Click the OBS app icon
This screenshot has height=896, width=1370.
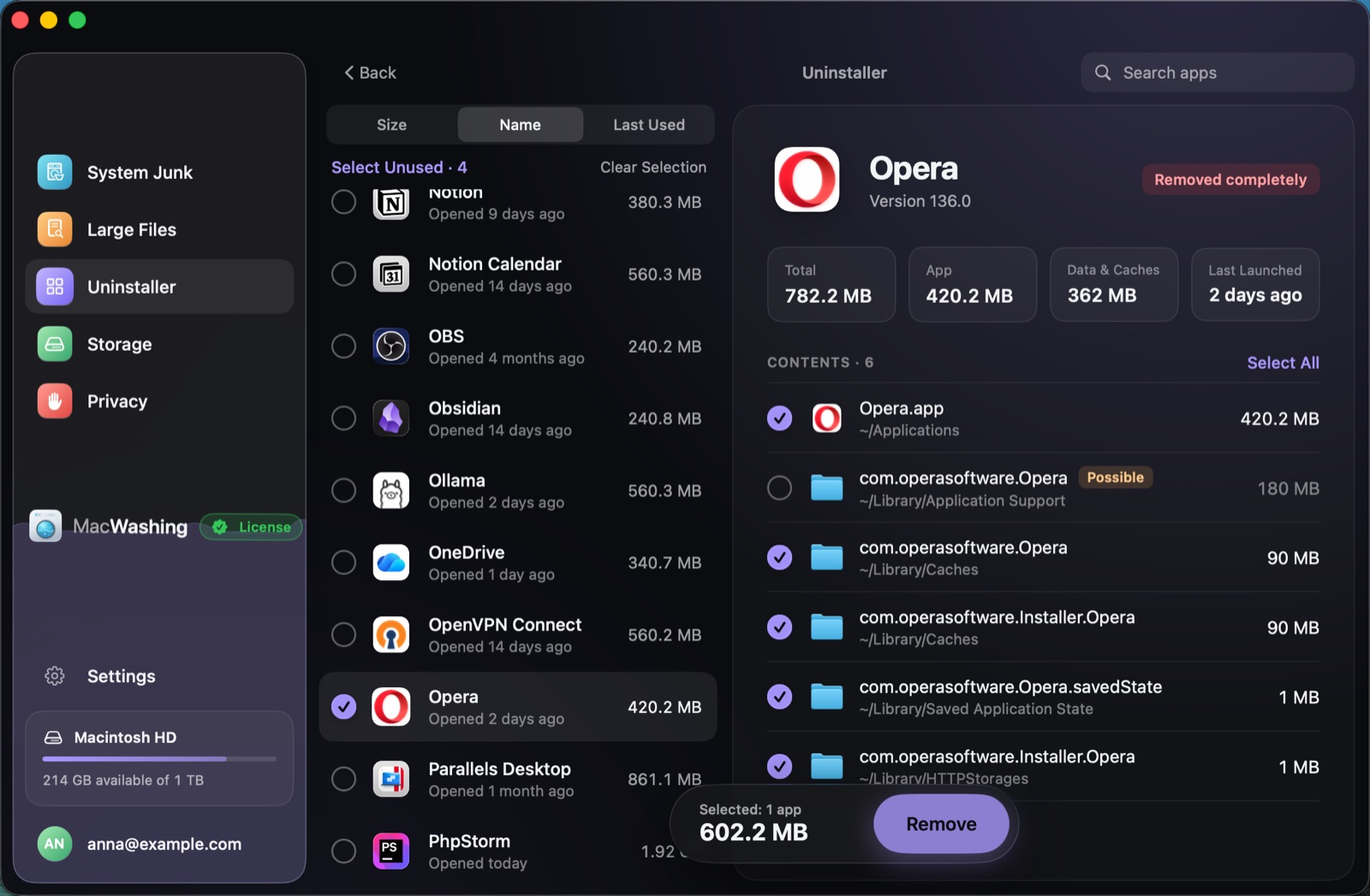click(391, 346)
